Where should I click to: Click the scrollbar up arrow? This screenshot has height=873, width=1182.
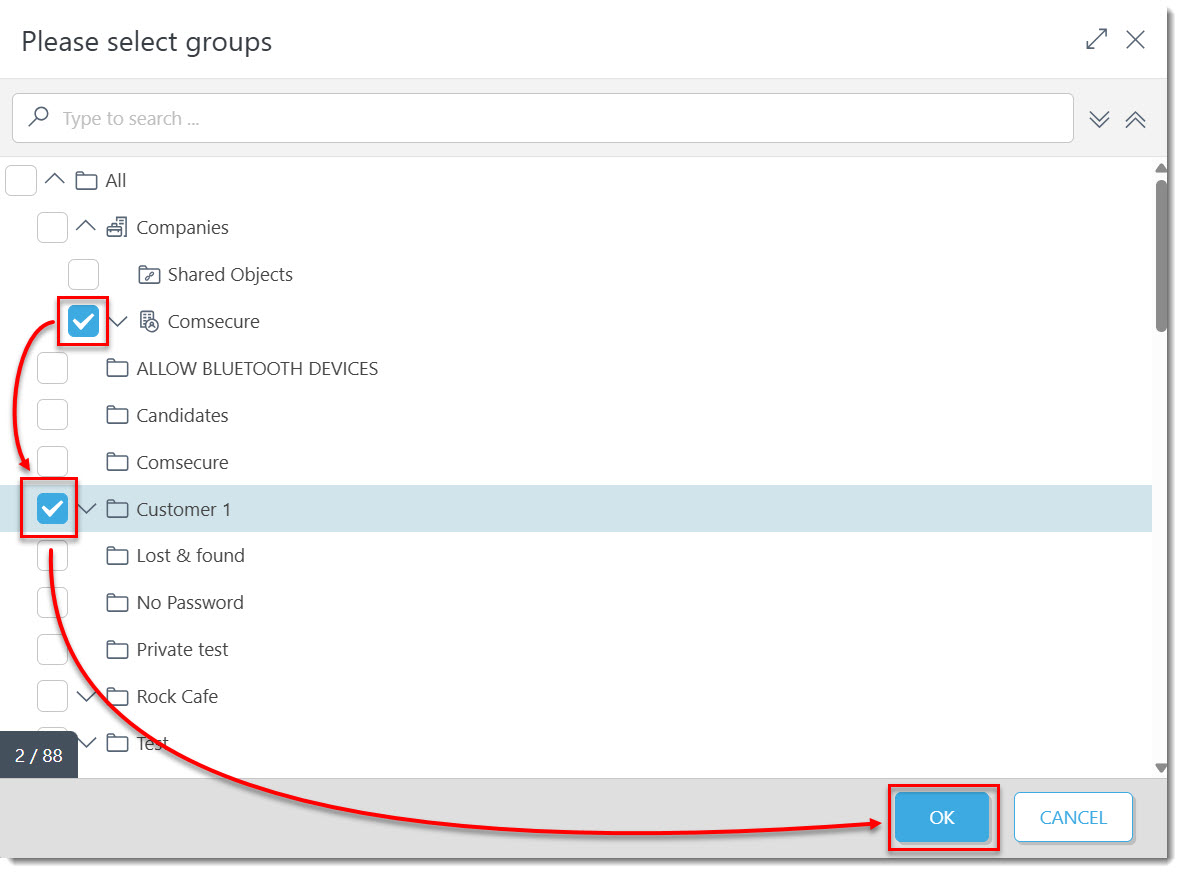pyautogui.click(x=1161, y=168)
